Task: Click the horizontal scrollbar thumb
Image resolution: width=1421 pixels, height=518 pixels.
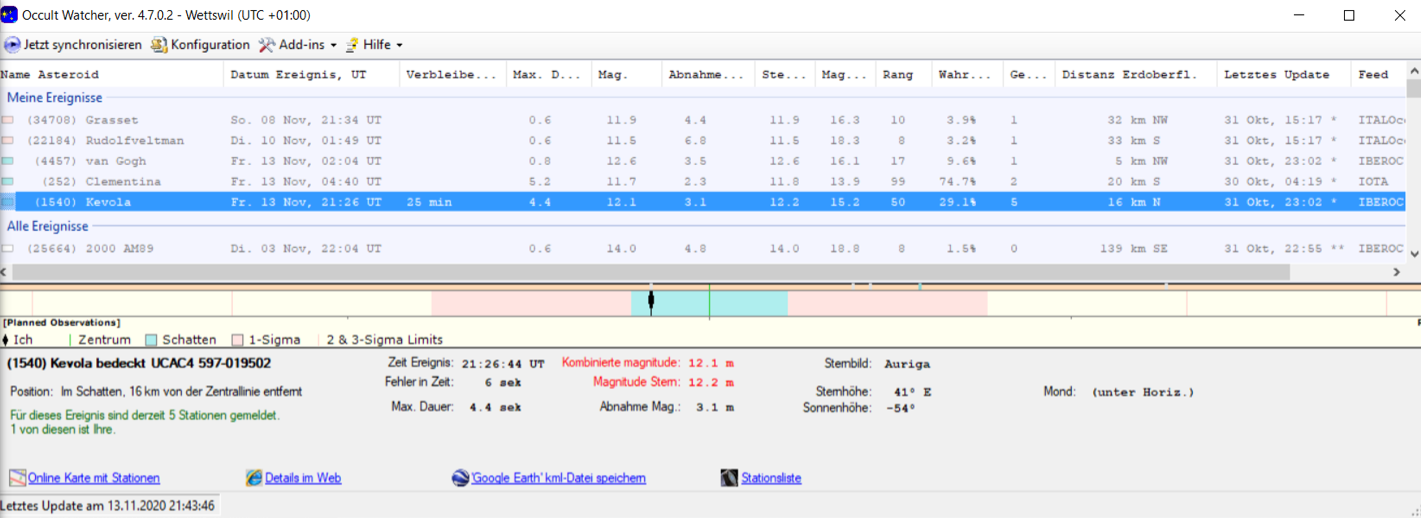Action: [x=650, y=272]
